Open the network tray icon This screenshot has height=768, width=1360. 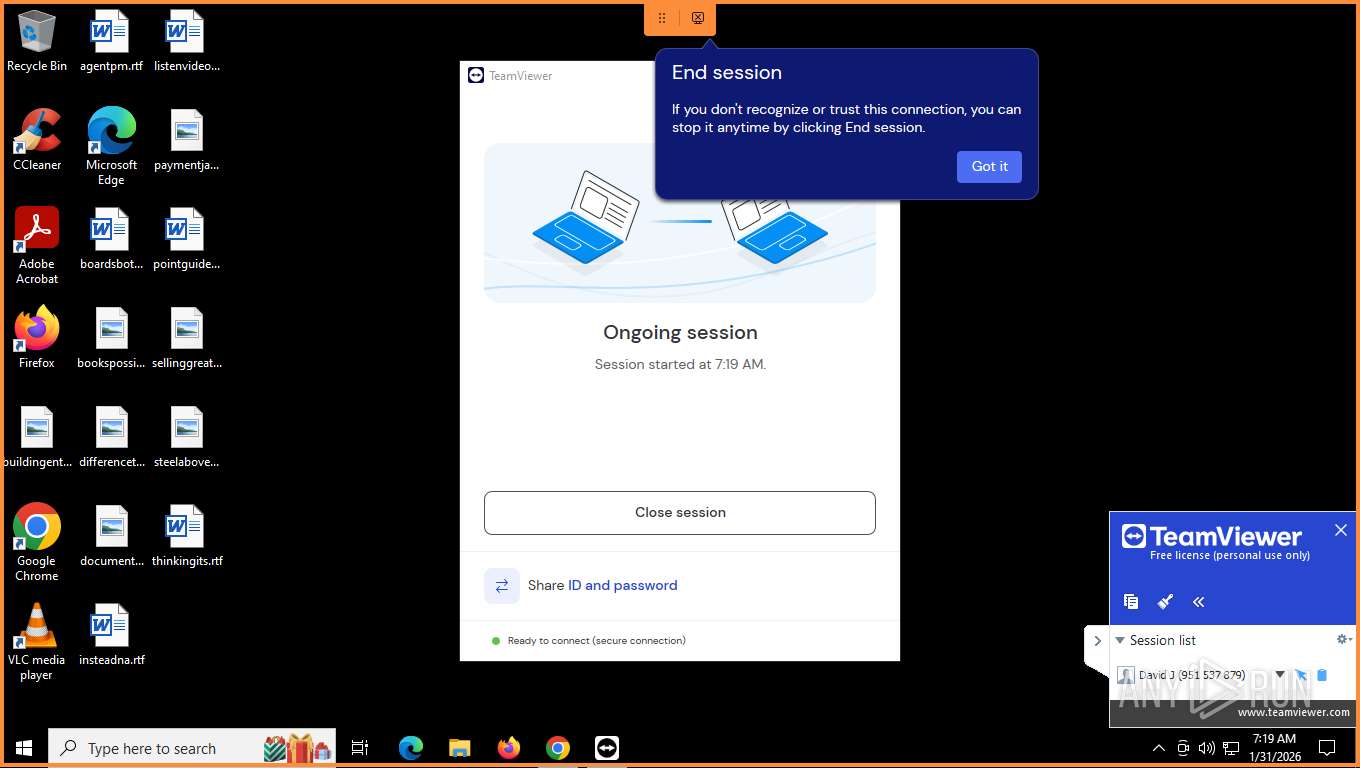pyautogui.click(x=1230, y=748)
